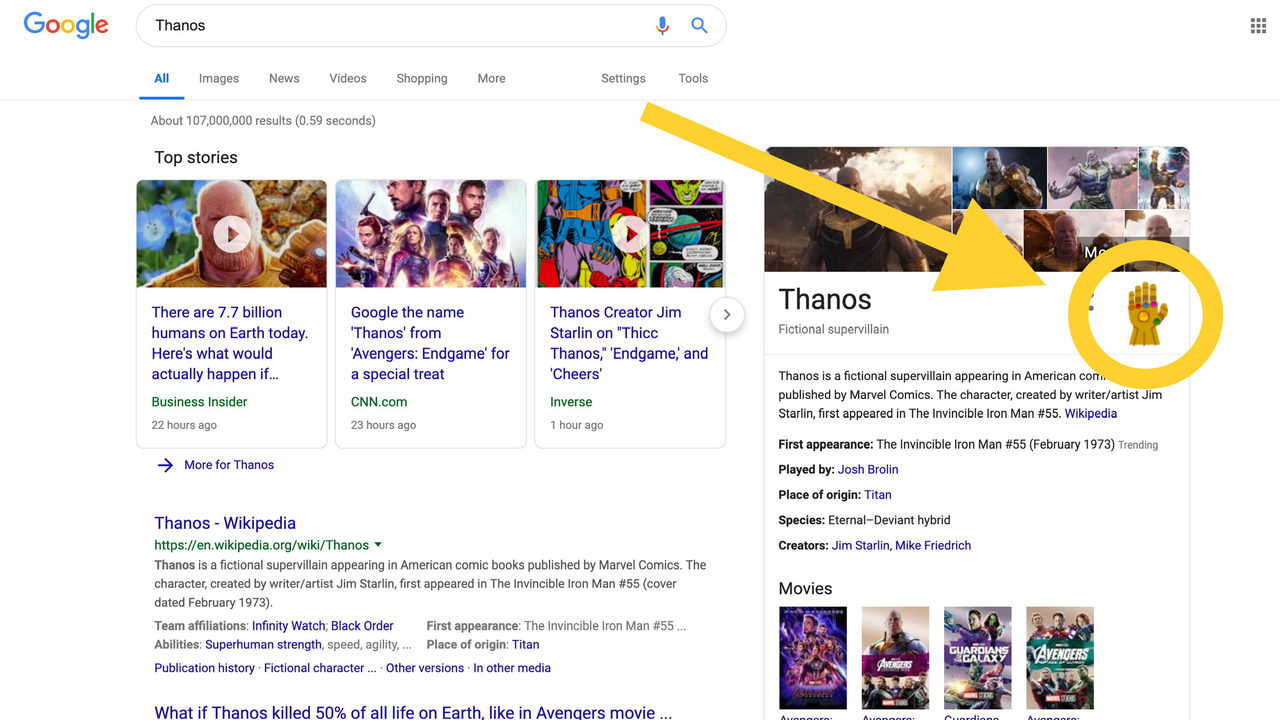Expand the Wikipedia URL dropdown arrow

378,545
